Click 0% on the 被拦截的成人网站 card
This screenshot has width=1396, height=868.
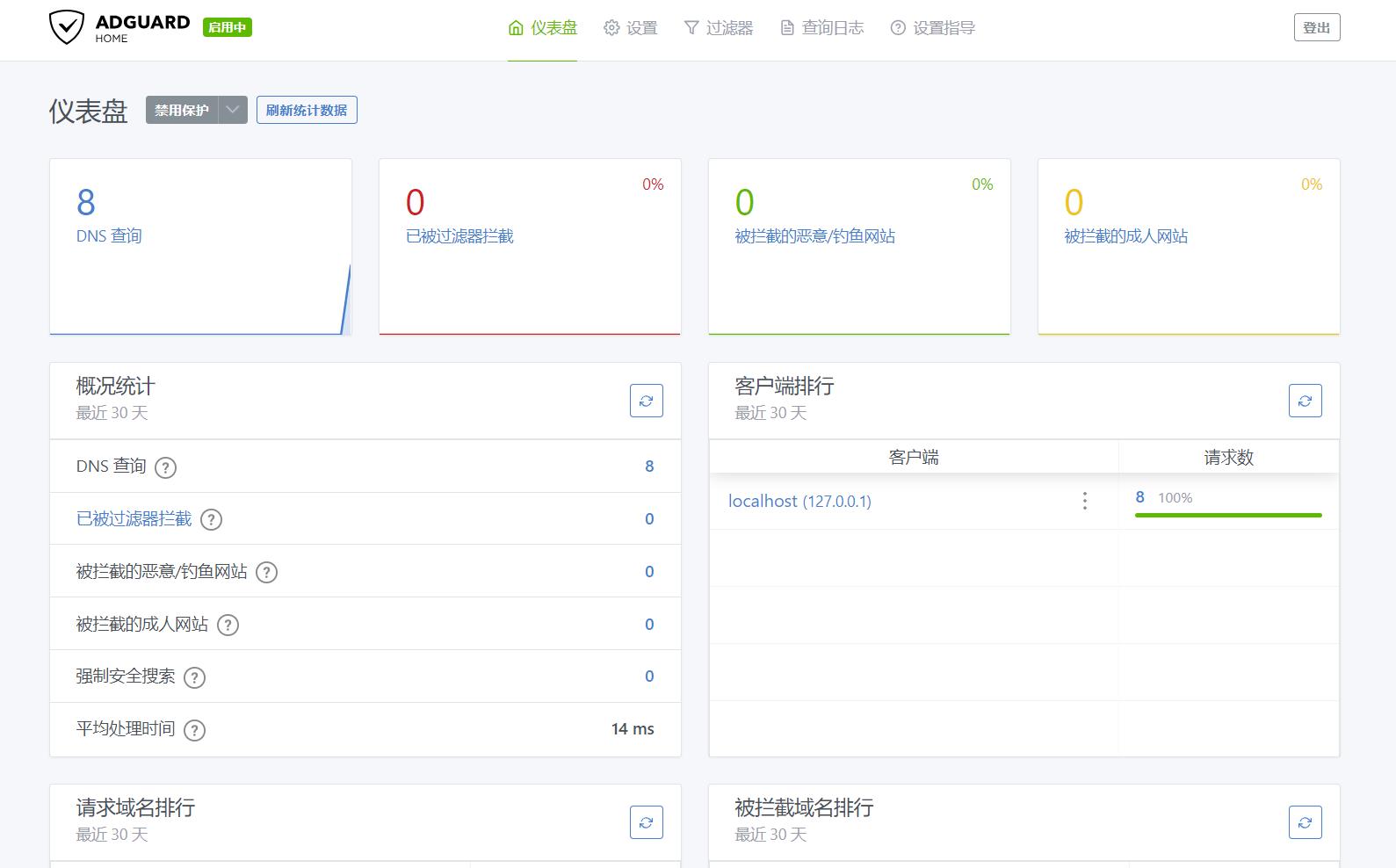click(1312, 184)
